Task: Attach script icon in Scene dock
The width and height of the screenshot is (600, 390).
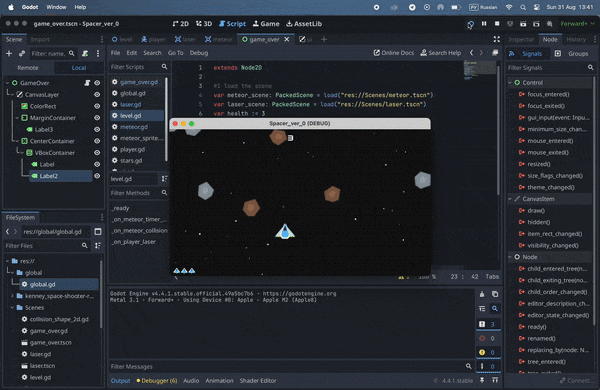Action: (x=85, y=54)
